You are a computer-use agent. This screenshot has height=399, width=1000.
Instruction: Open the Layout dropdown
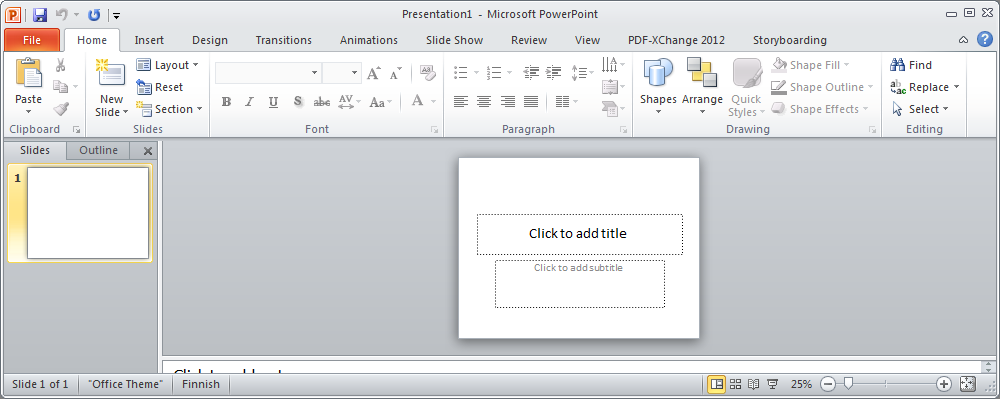point(168,65)
